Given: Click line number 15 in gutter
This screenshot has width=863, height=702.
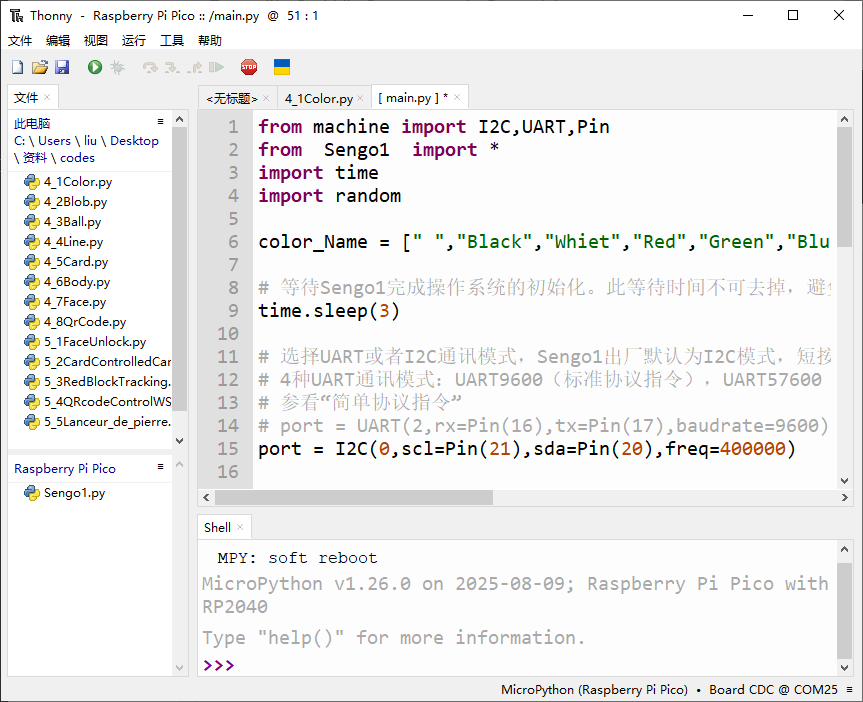Looking at the screenshot, I should [227, 449].
